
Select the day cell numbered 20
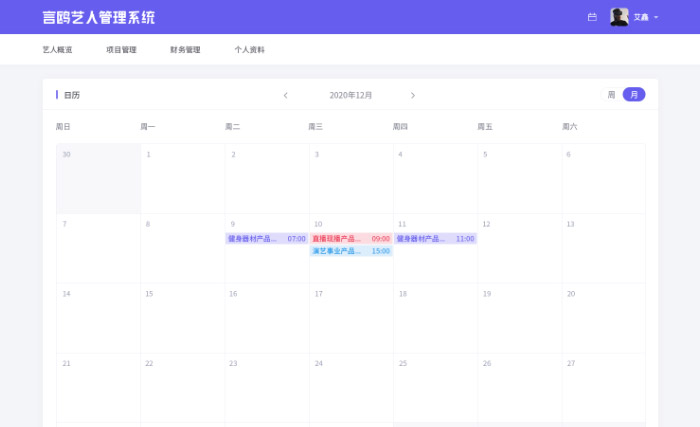tap(604, 318)
